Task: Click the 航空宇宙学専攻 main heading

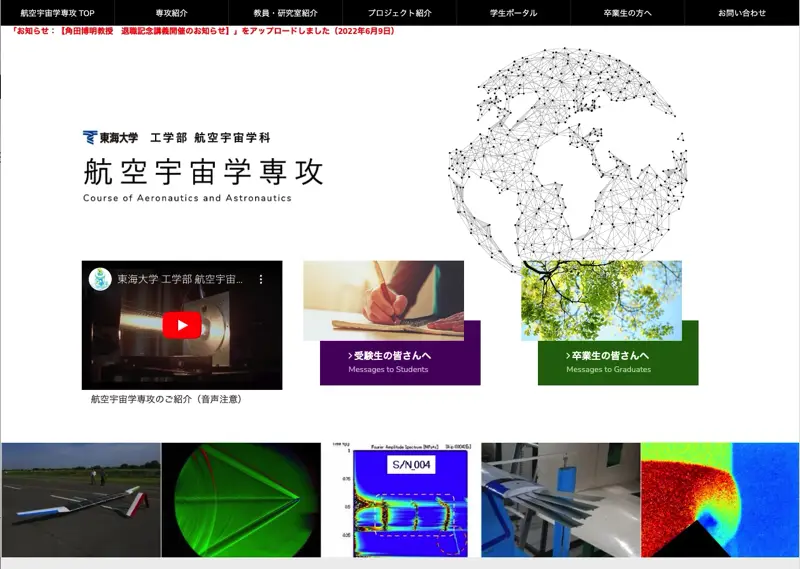Action: (203, 171)
